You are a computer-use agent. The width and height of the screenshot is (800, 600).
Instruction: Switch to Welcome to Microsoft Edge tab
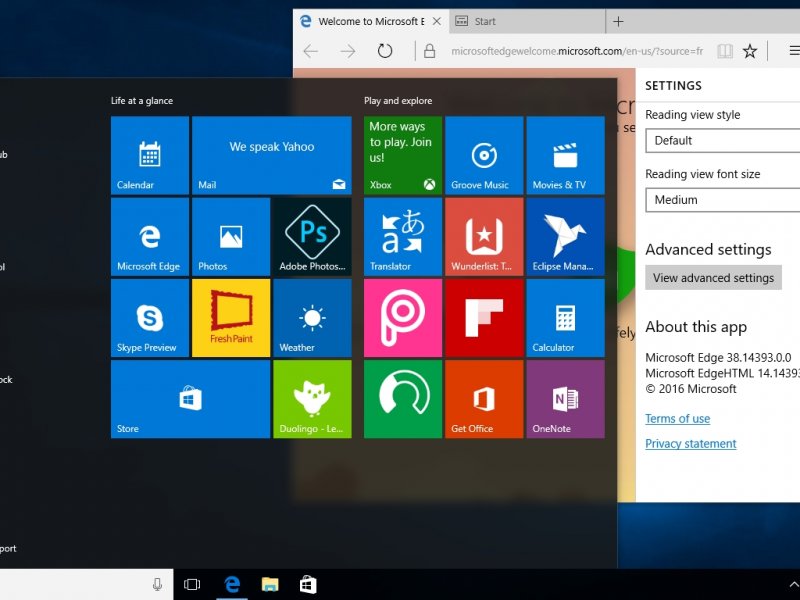point(371,21)
